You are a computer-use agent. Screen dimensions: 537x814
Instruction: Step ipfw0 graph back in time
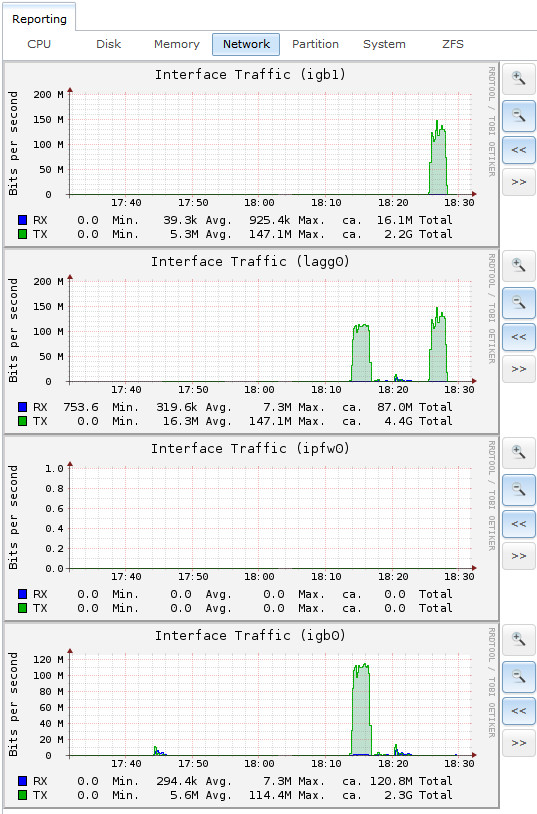(518, 524)
